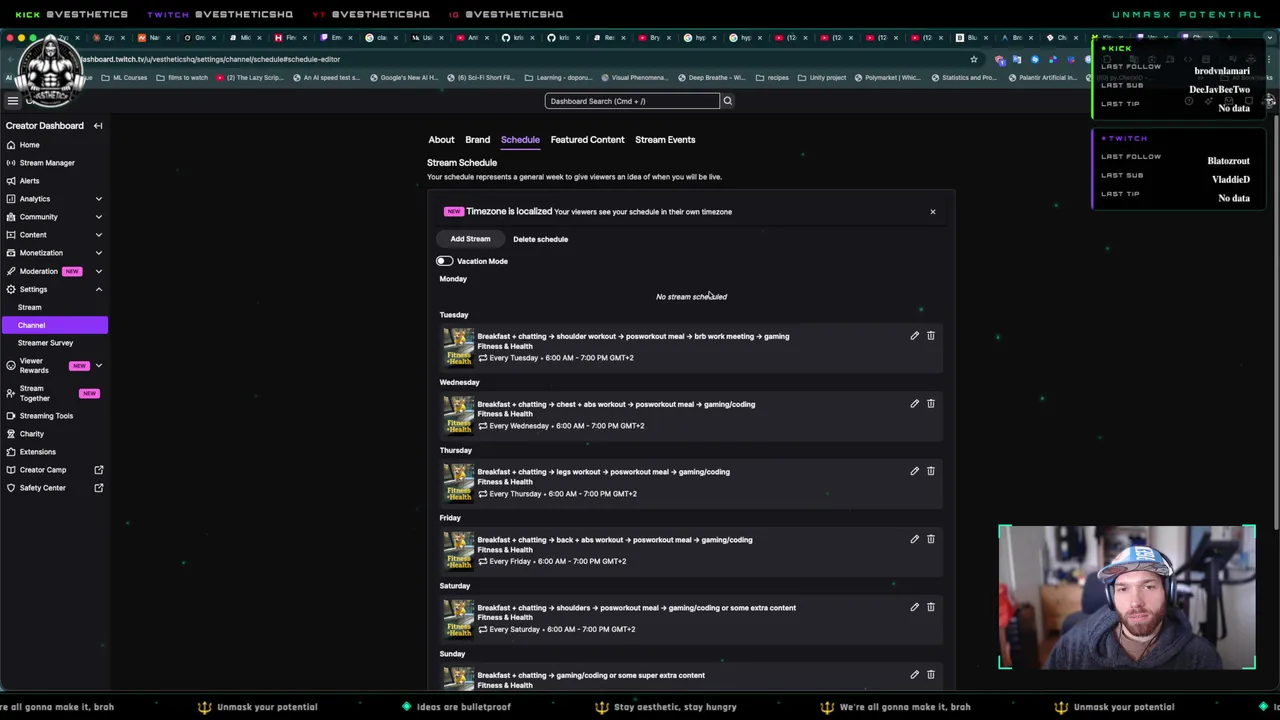The width and height of the screenshot is (1280, 720).
Task: Open Stream under Settings
Action: (29, 307)
